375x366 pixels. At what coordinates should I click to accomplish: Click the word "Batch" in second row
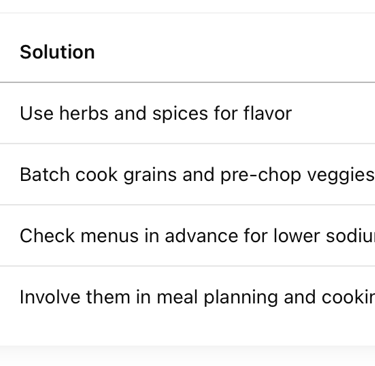[x=45, y=175]
